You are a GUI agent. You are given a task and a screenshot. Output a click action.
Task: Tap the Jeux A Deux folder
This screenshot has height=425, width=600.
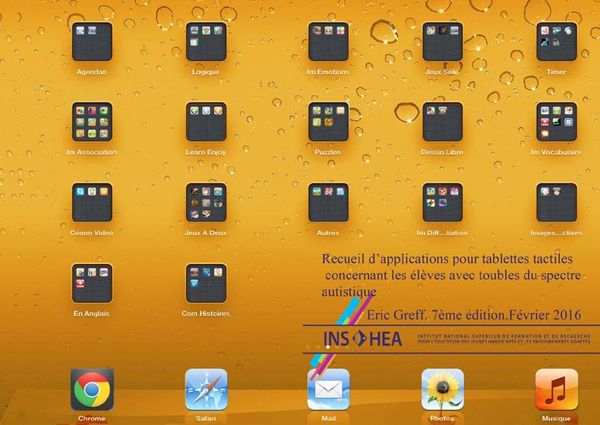(x=206, y=202)
